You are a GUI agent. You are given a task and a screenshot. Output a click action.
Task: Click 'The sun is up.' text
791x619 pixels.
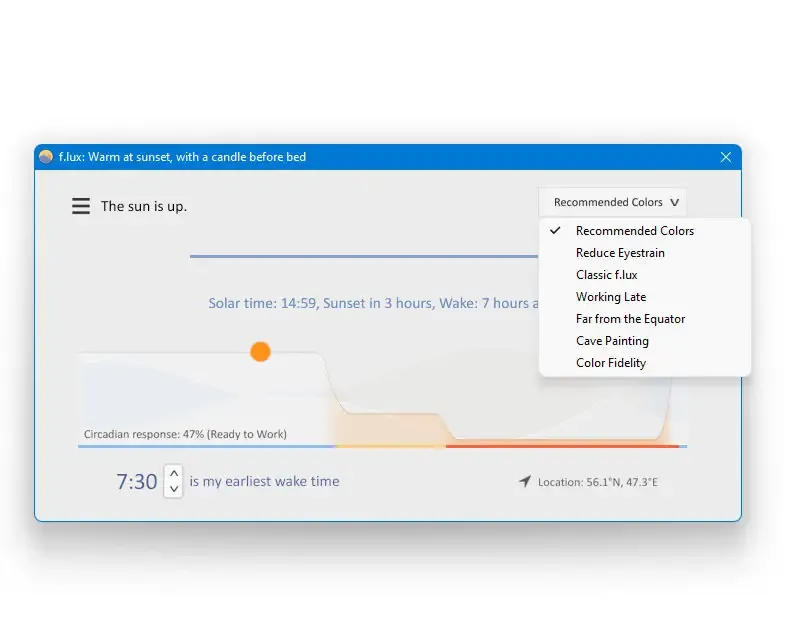pos(144,206)
